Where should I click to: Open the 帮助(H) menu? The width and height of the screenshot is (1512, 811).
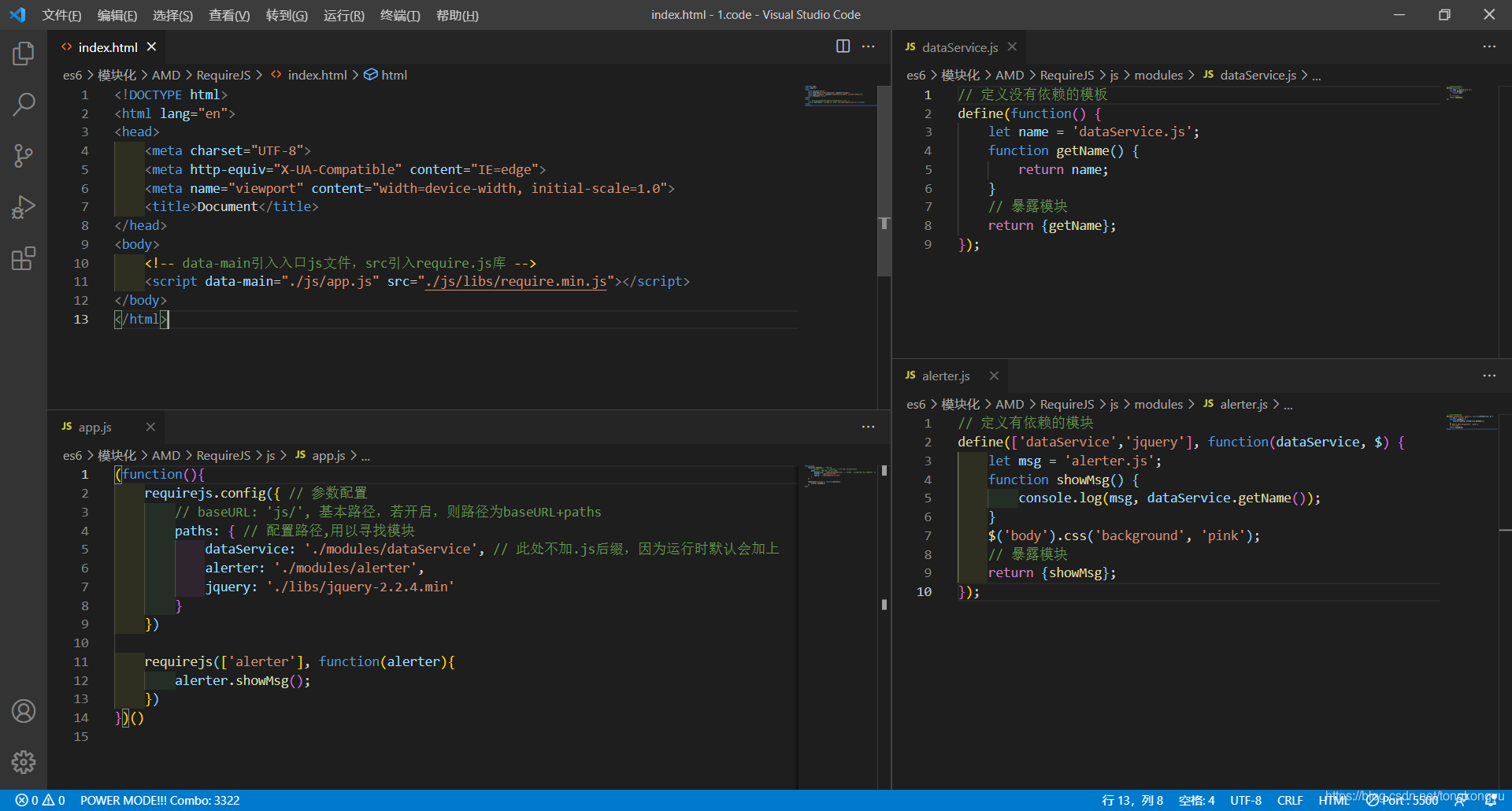coord(457,15)
